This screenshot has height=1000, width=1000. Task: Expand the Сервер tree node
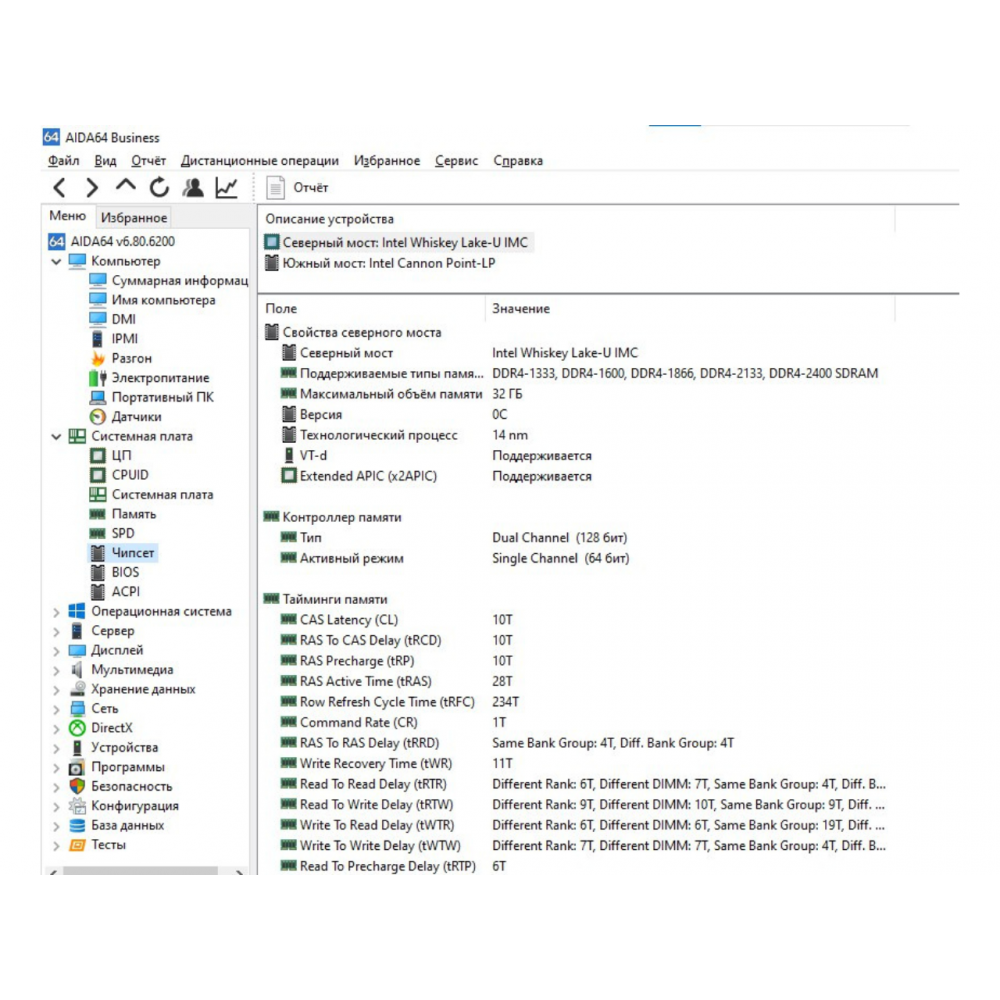pyautogui.click(x=56, y=631)
